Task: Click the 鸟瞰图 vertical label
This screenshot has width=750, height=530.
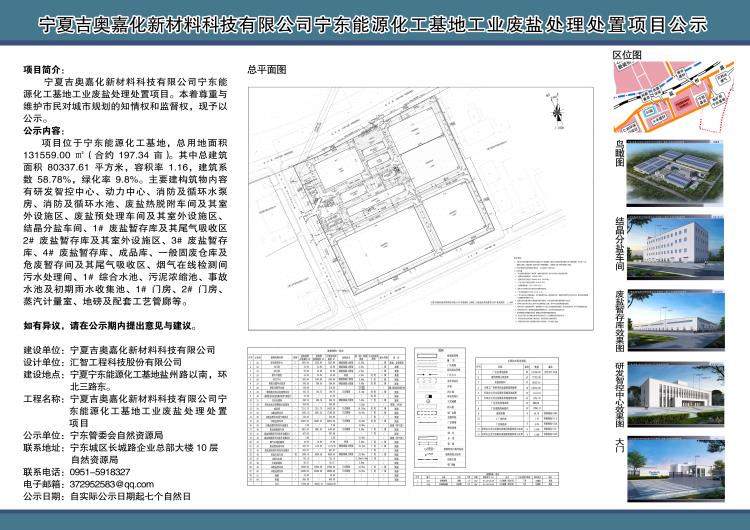Action: click(619, 154)
